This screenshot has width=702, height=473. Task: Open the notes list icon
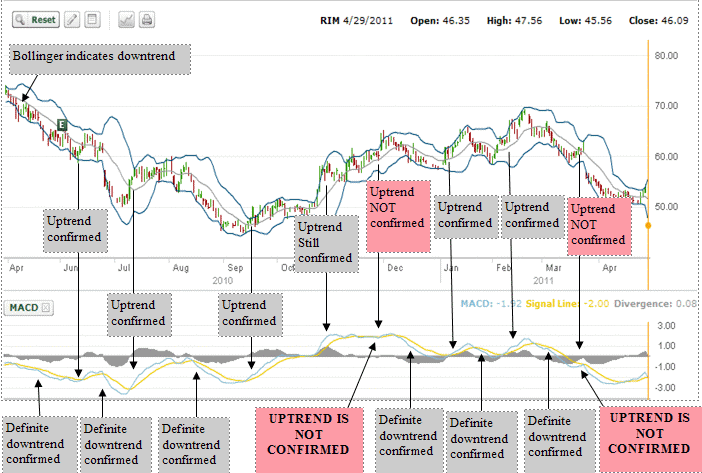point(93,20)
